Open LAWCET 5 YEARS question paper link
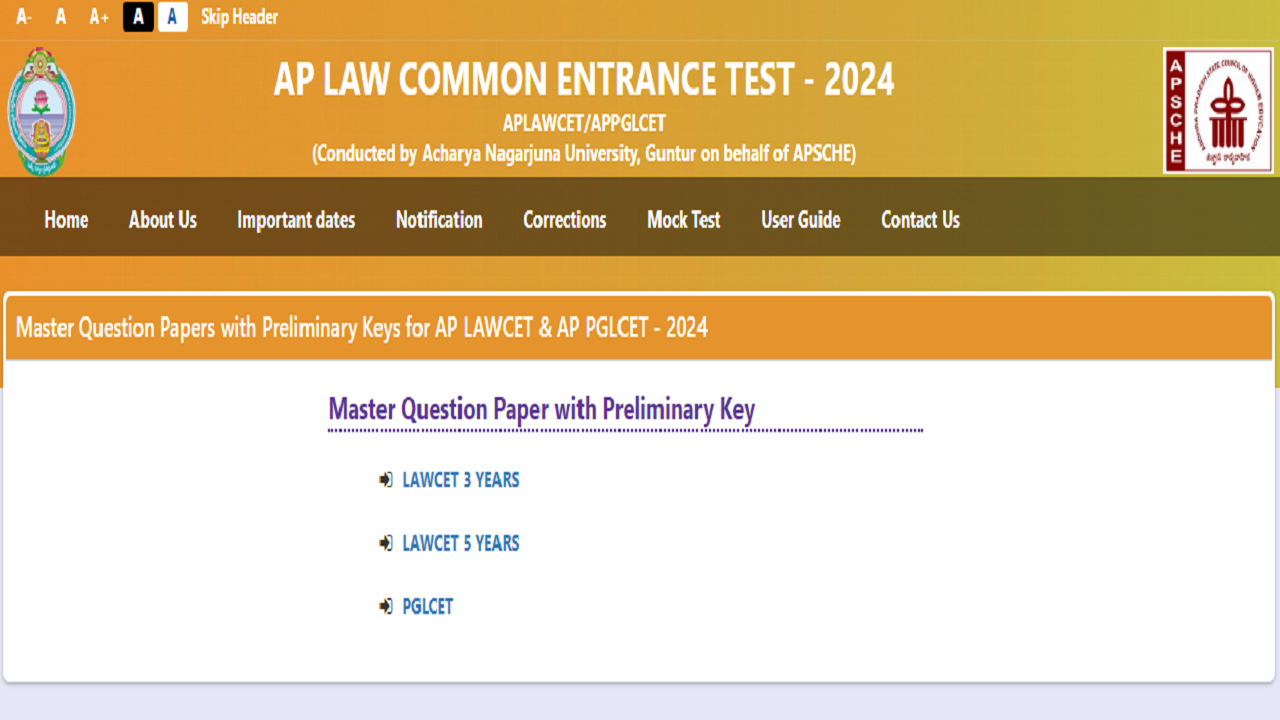Image resolution: width=1280 pixels, height=720 pixels. tap(461, 543)
